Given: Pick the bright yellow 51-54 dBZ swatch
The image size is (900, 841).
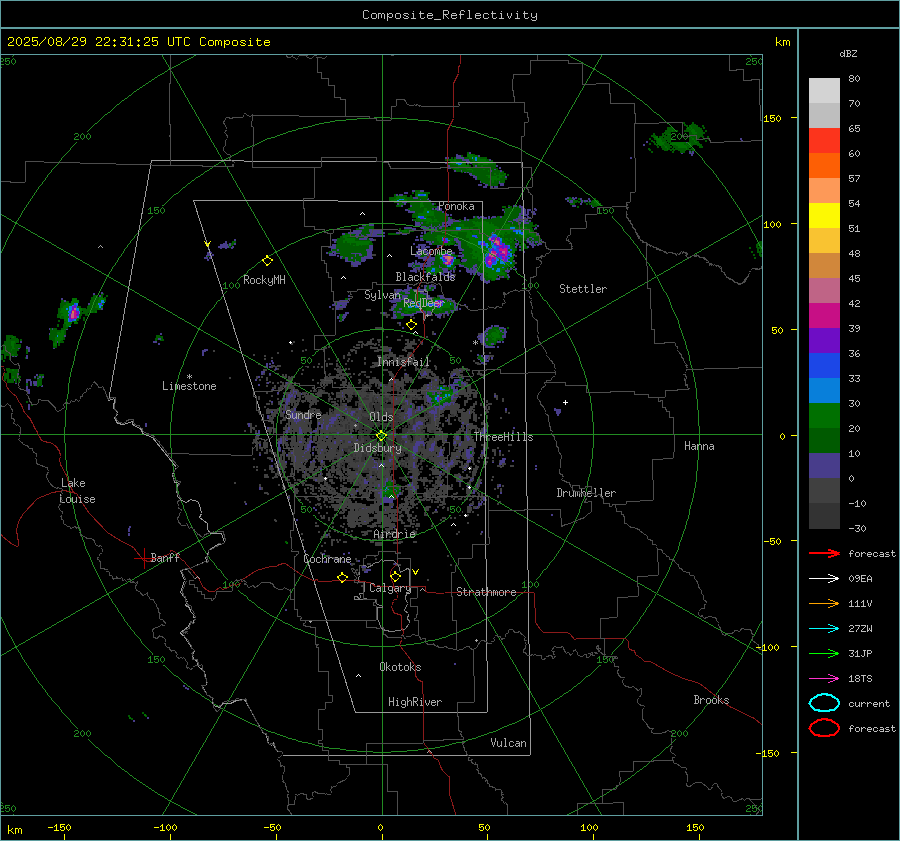Looking at the screenshot, I should click(x=824, y=216).
